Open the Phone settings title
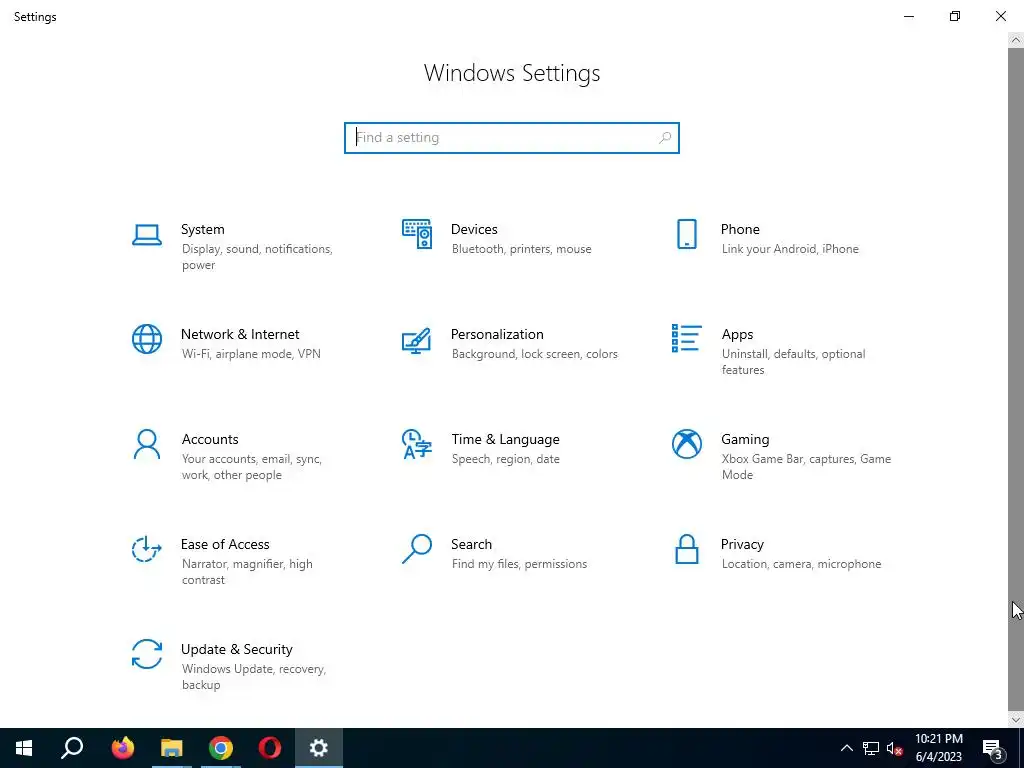The image size is (1024, 768). click(x=740, y=229)
